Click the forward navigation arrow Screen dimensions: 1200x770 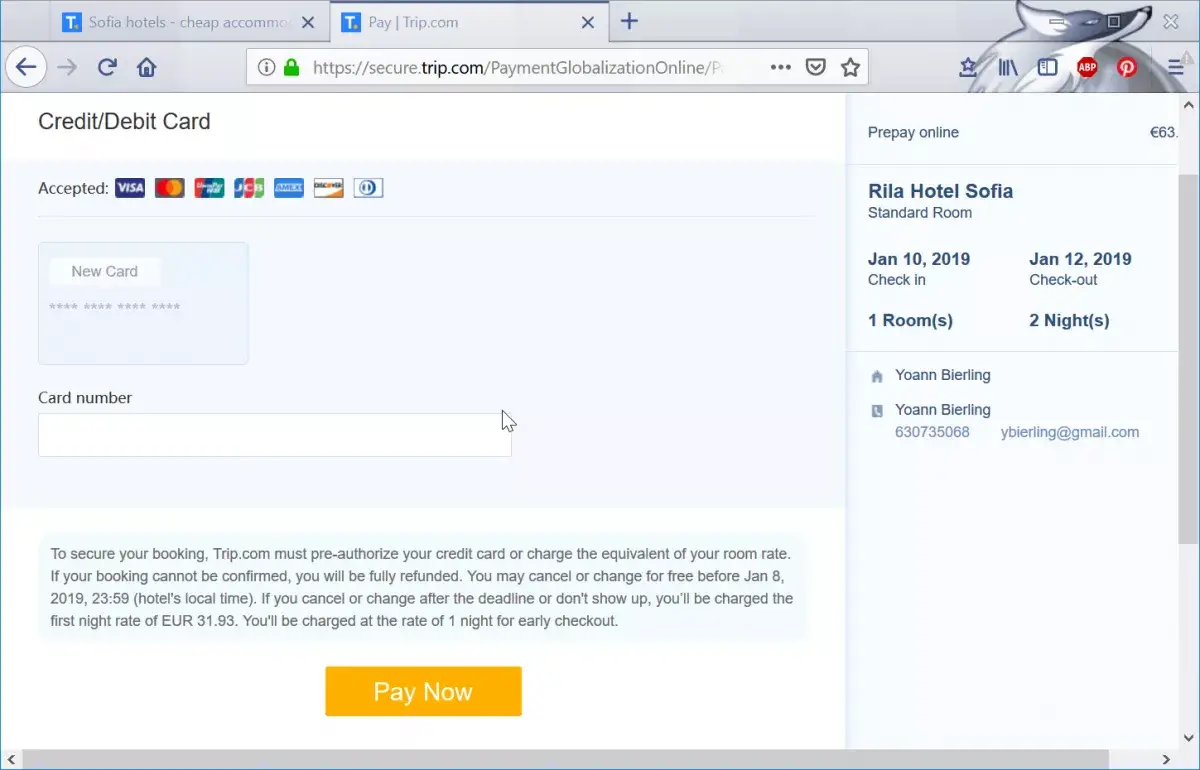point(67,67)
